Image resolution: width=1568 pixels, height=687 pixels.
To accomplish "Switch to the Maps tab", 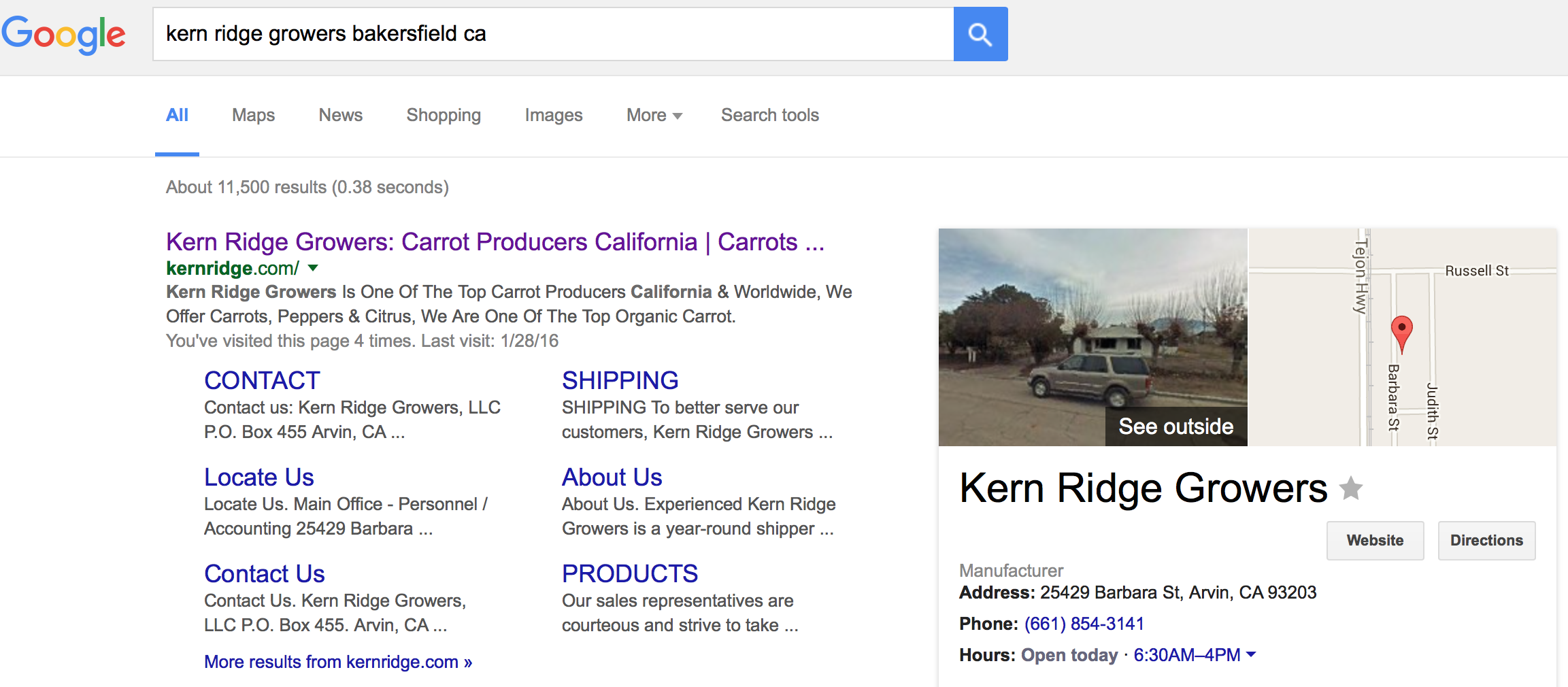I will point(253,115).
